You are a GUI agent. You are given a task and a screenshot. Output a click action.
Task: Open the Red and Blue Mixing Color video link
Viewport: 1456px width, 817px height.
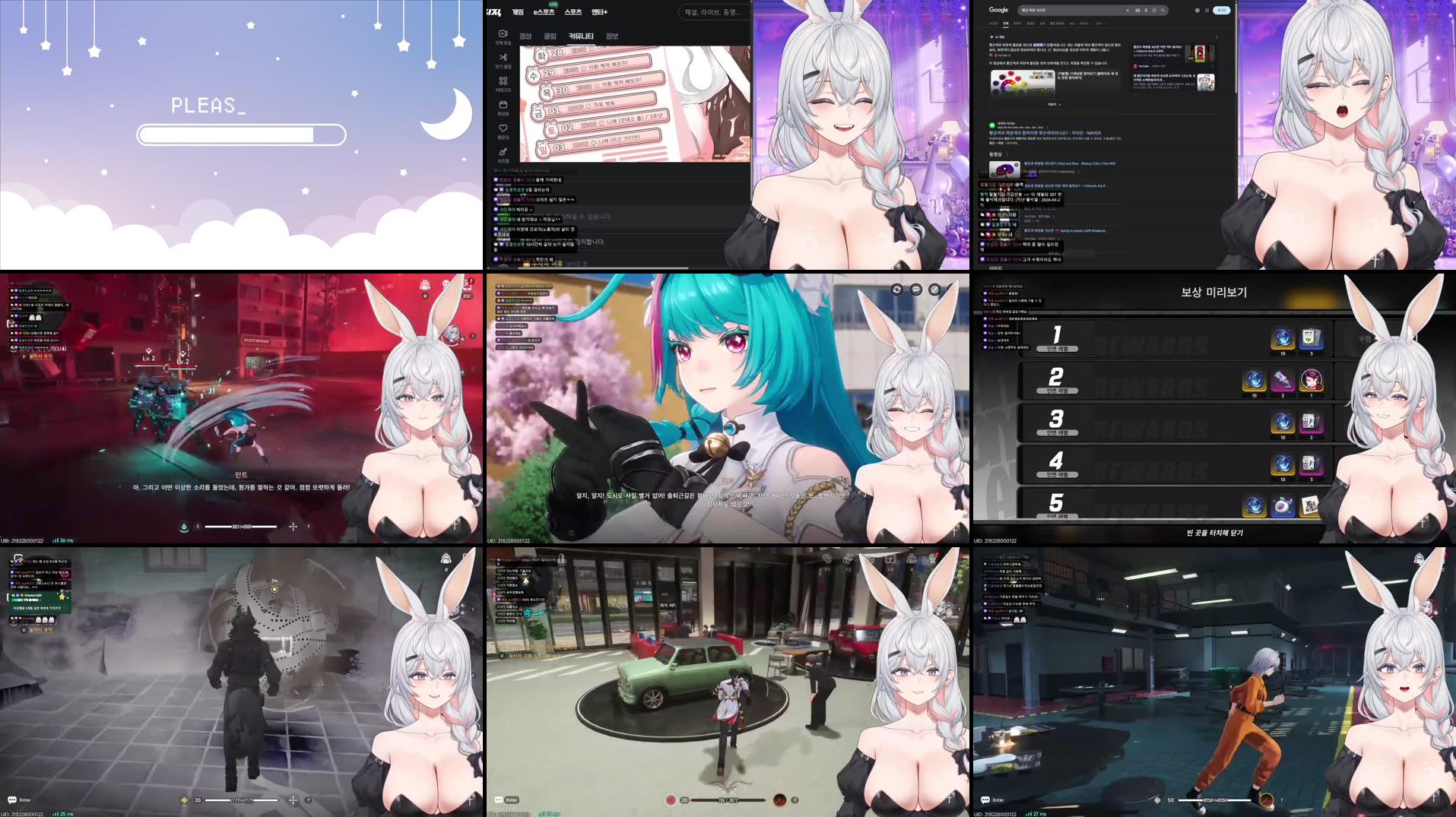coord(1070,163)
